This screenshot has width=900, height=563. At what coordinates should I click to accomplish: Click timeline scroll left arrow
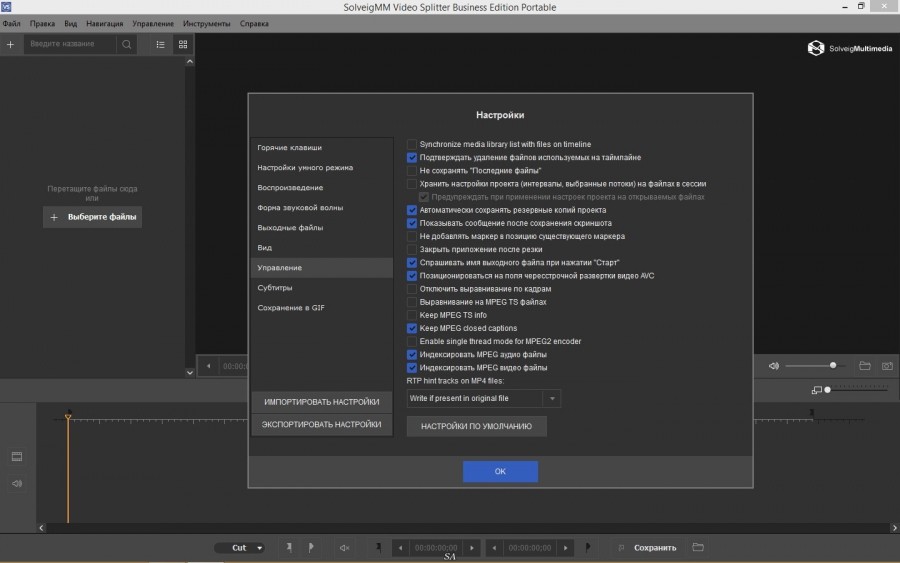click(41, 527)
